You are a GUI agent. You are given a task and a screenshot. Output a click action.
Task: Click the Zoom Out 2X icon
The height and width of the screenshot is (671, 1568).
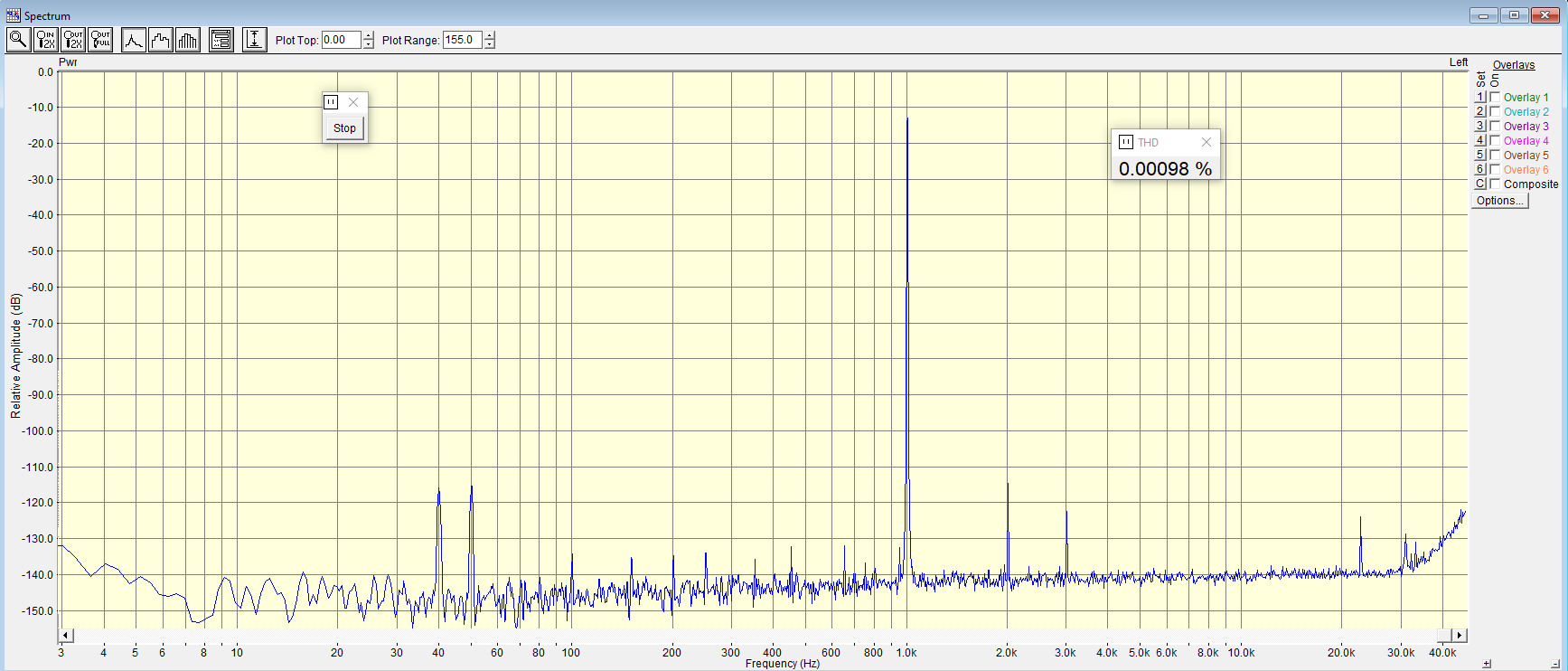point(73,40)
